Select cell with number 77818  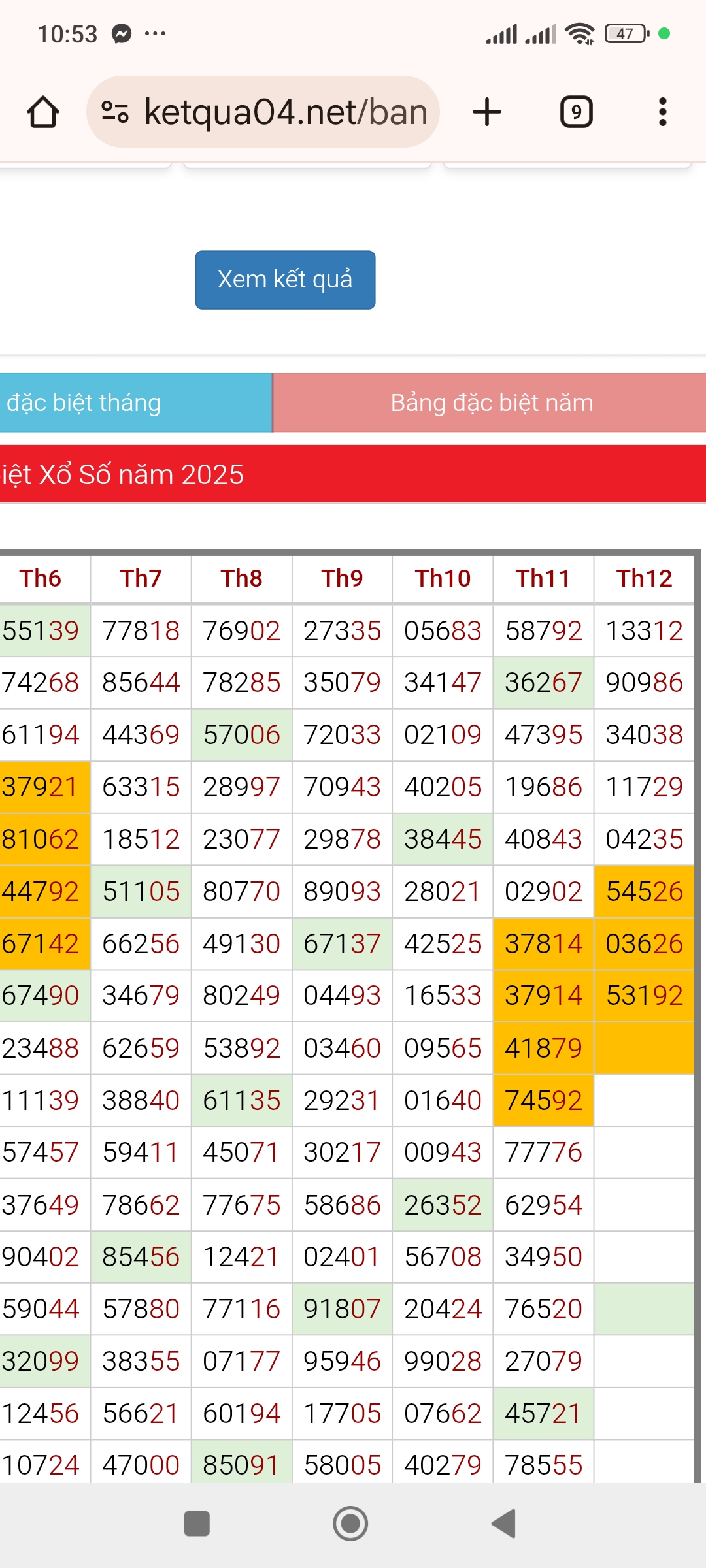click(x=141, y=630)
